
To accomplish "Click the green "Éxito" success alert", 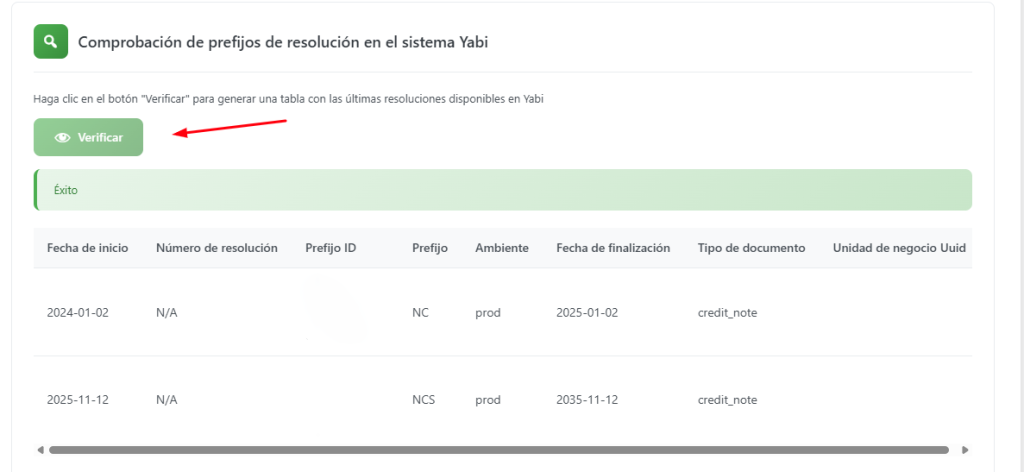I will click(x=503, y=190).
